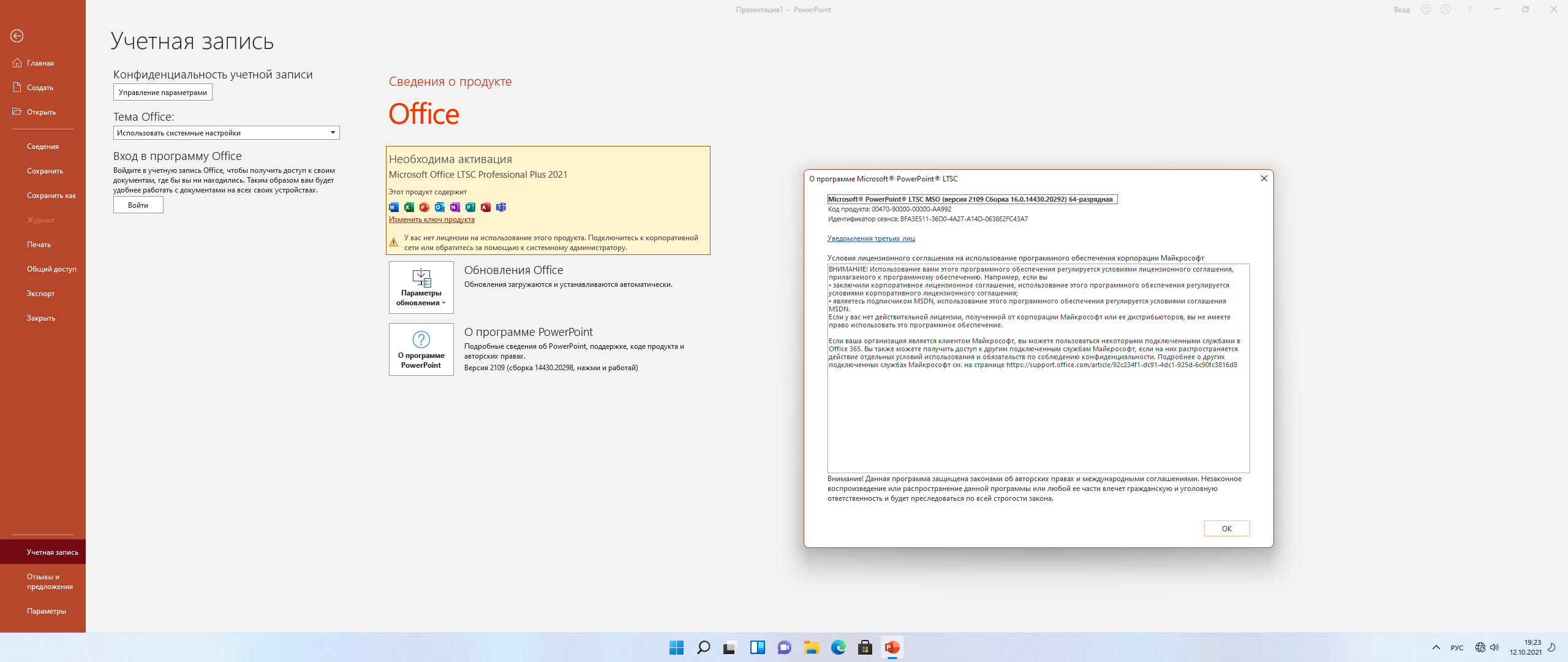Click the back arrow in the backstage sidebar

(x=17, y=36)
